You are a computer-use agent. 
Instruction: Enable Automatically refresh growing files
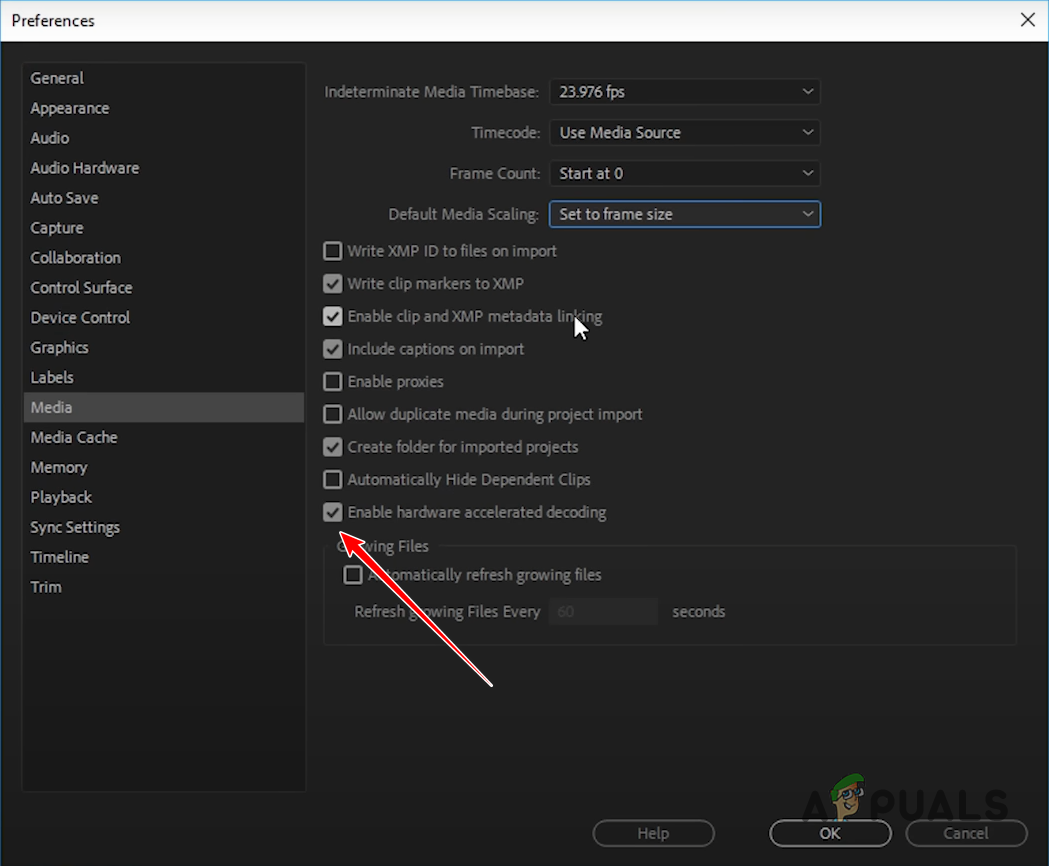353,574
